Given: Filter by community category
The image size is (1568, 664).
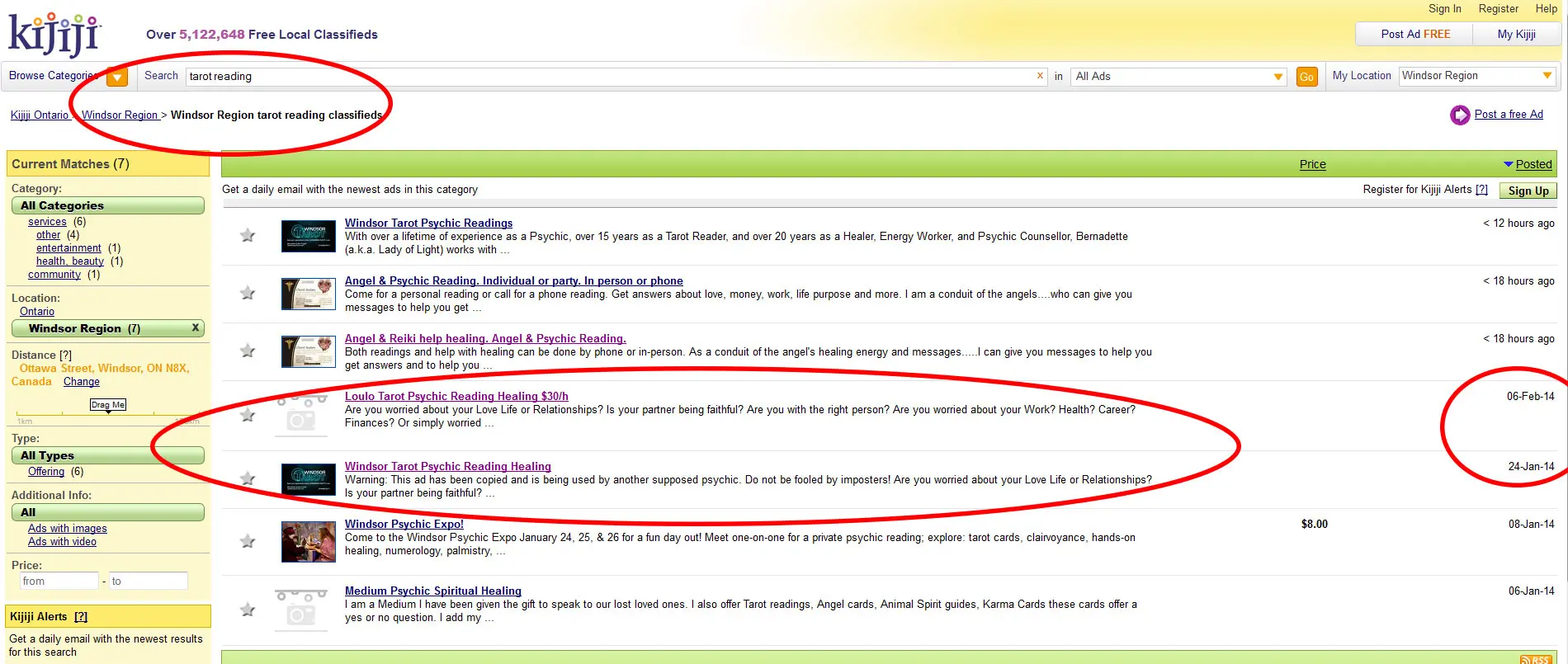Looking at the screenshot, I should [x=54, y=275].
